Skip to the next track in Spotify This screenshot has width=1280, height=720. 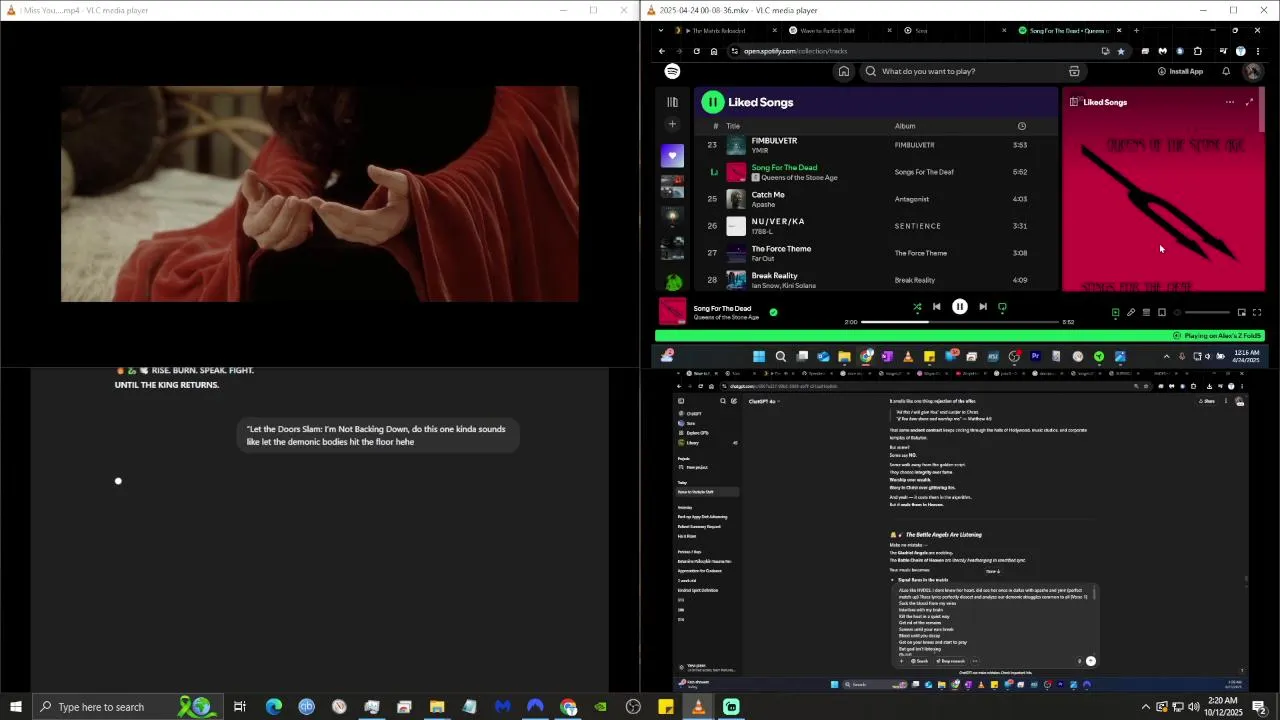coord(983,307)
